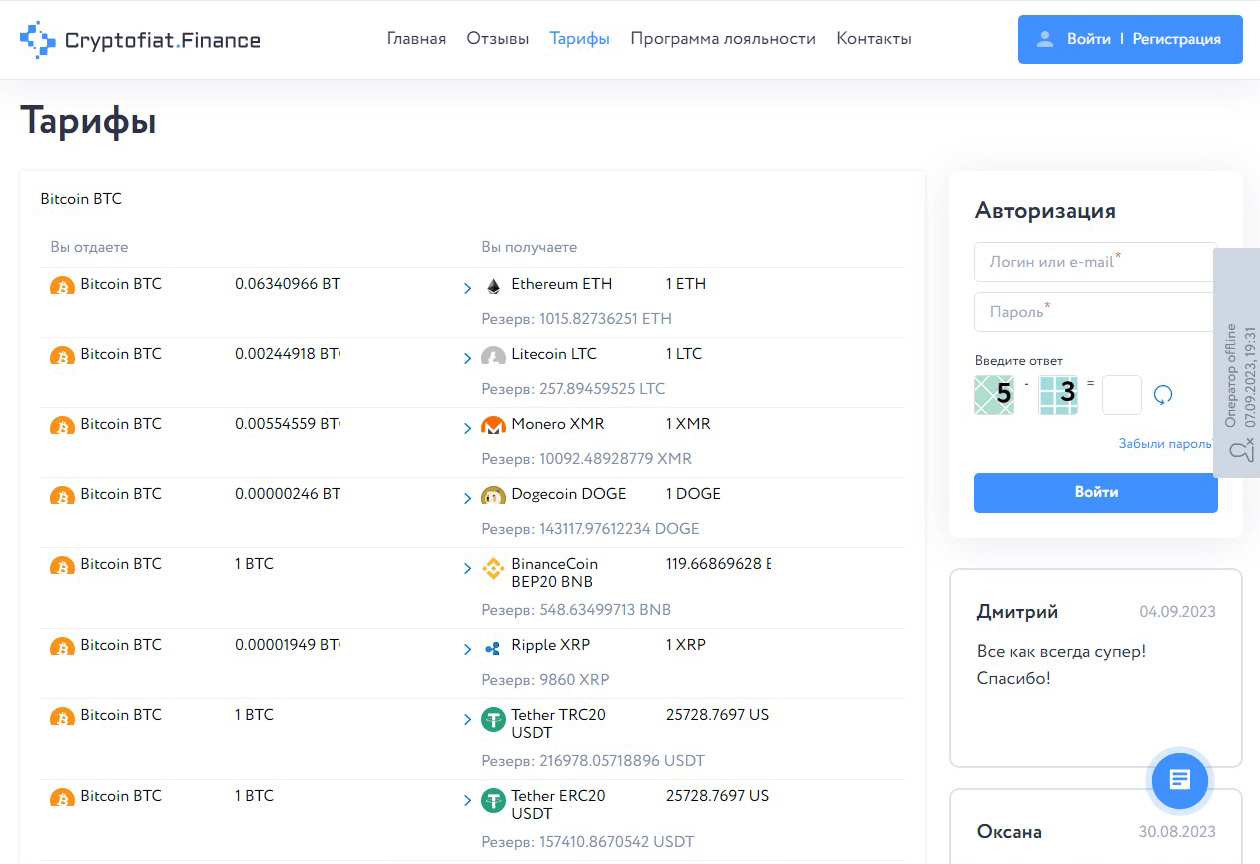
Task: Click the Monero XMR coin icon
Action: pos(493,426)
